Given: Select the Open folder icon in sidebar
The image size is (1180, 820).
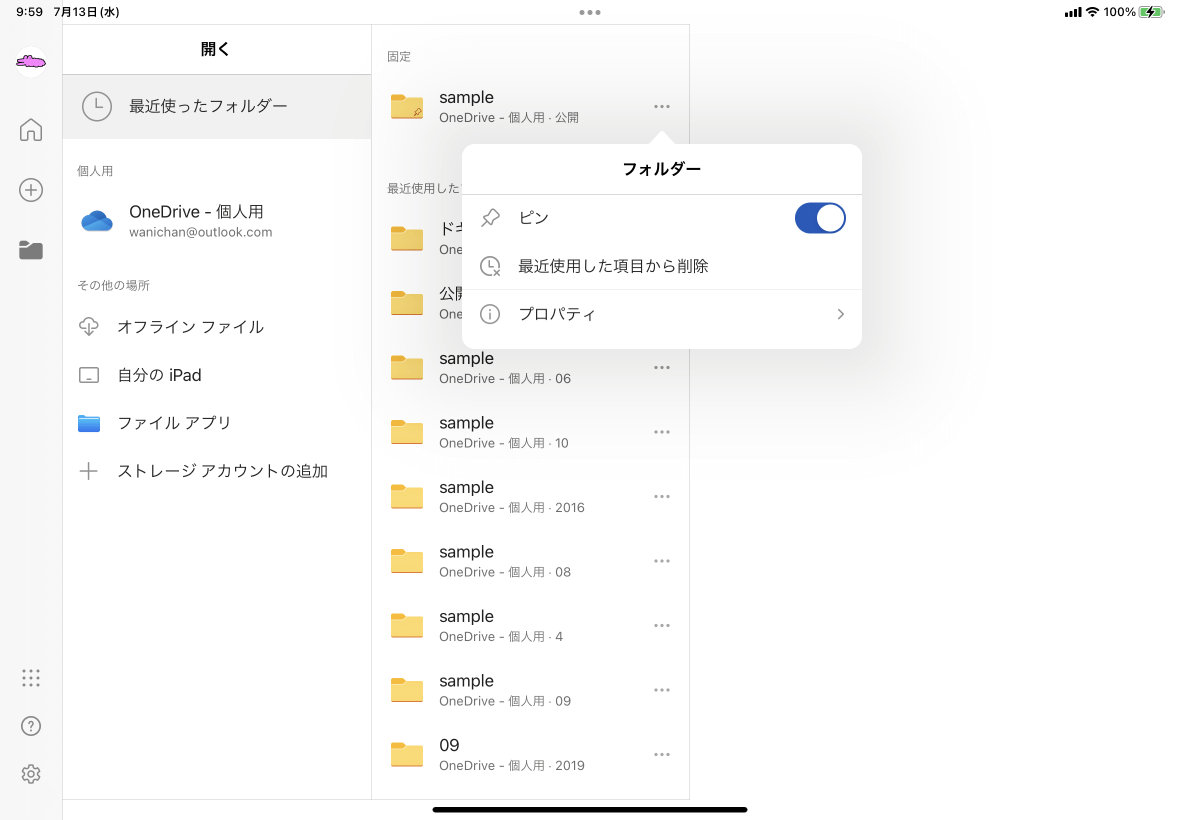Looking at the screenshot, I should coord(31,251).
